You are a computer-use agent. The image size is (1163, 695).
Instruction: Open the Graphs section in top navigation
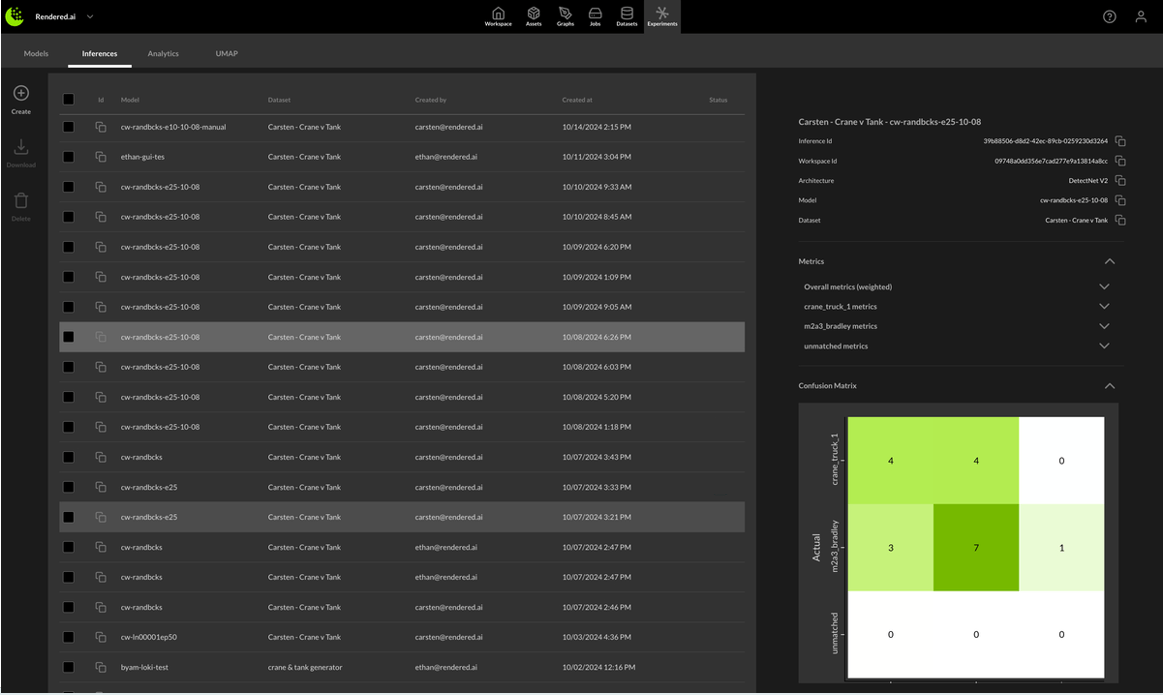tap(565, 15)
